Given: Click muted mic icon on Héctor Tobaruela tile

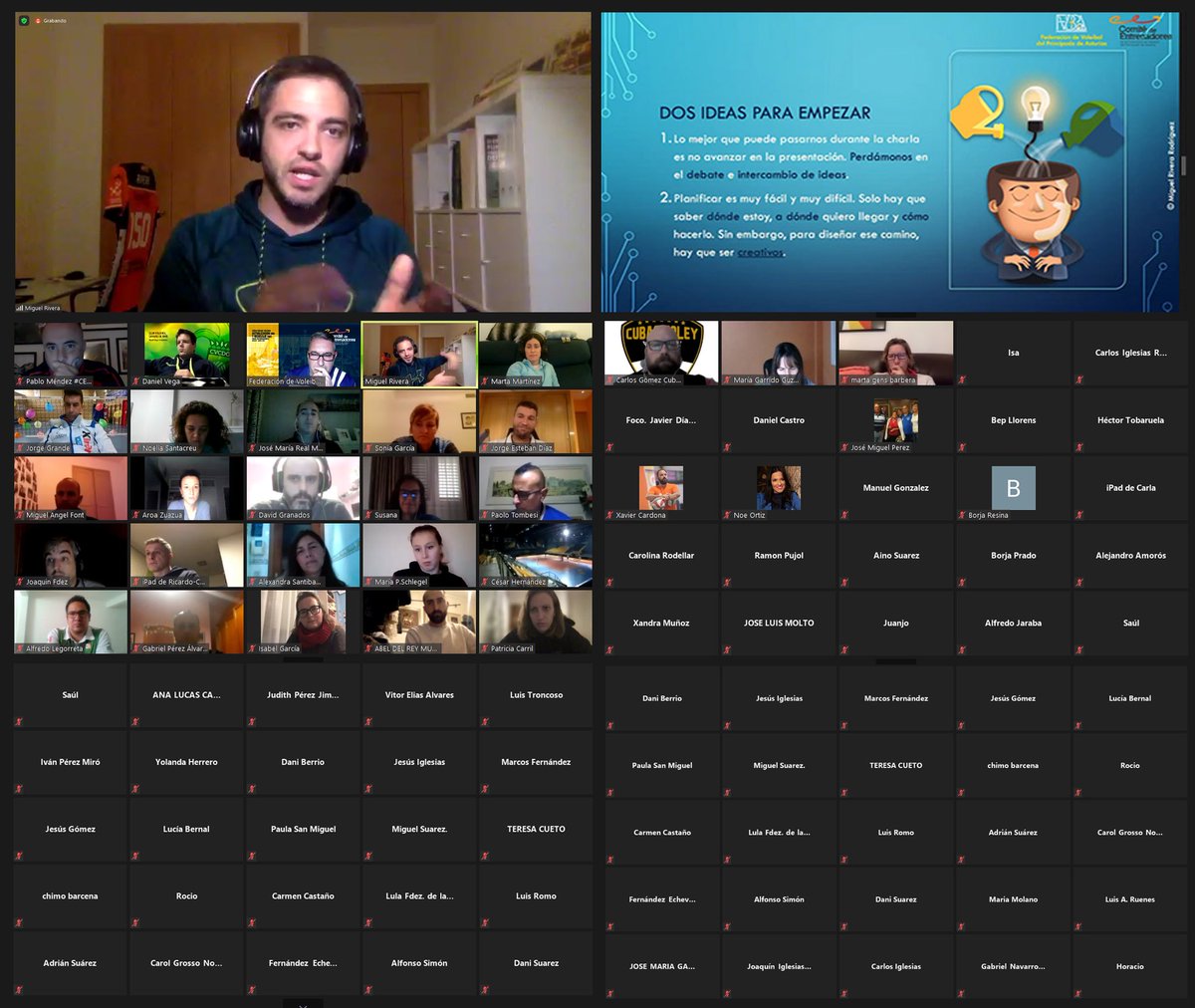Looking at the screenshot, I should tap(1079, 447).
